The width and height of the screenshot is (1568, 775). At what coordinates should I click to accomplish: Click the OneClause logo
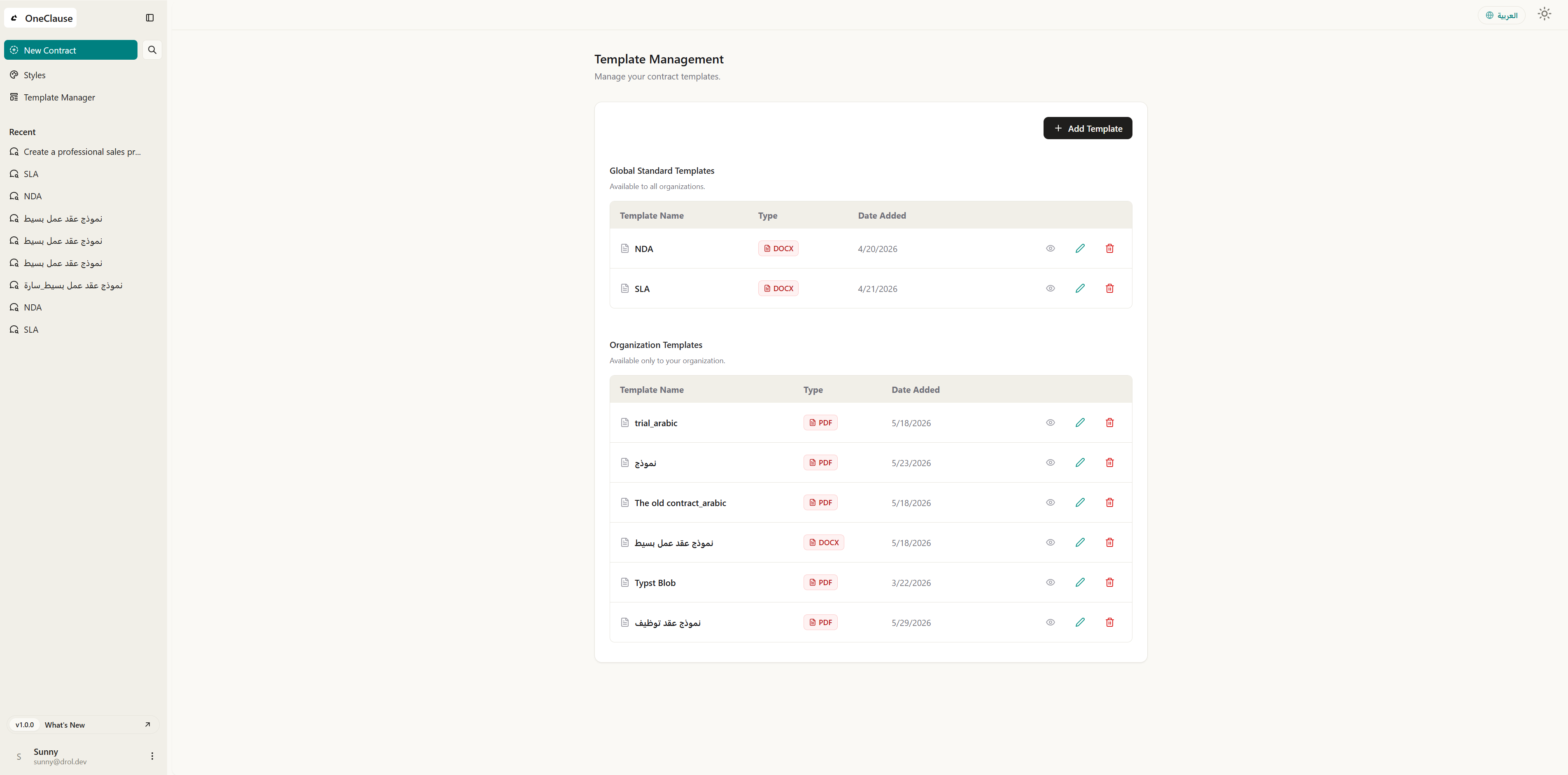[x=41, y=18]
